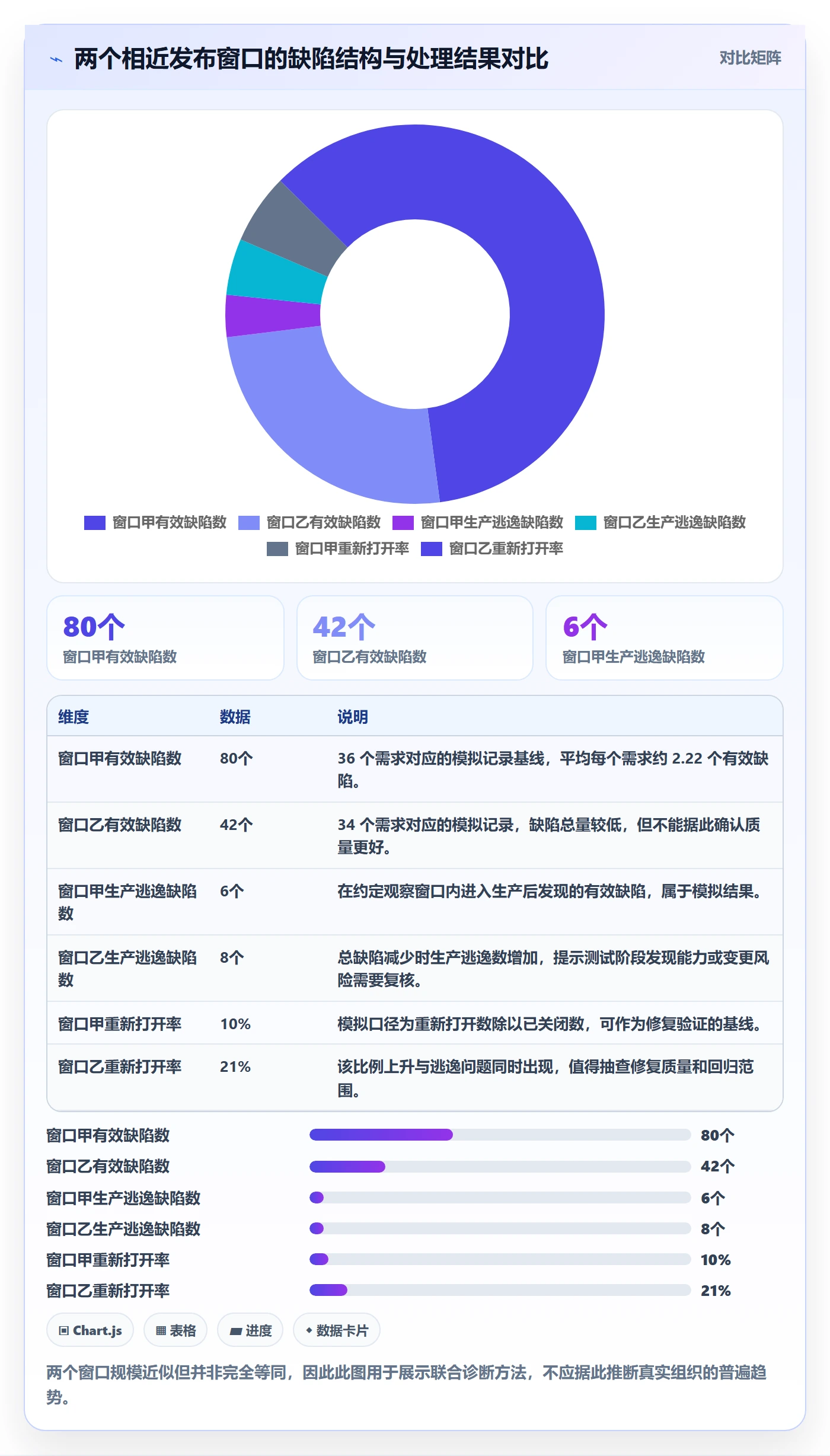Click the diamond icon in 数据卡片 chip
This screenshot has width=830, height=1456.
click(309, 1331)
